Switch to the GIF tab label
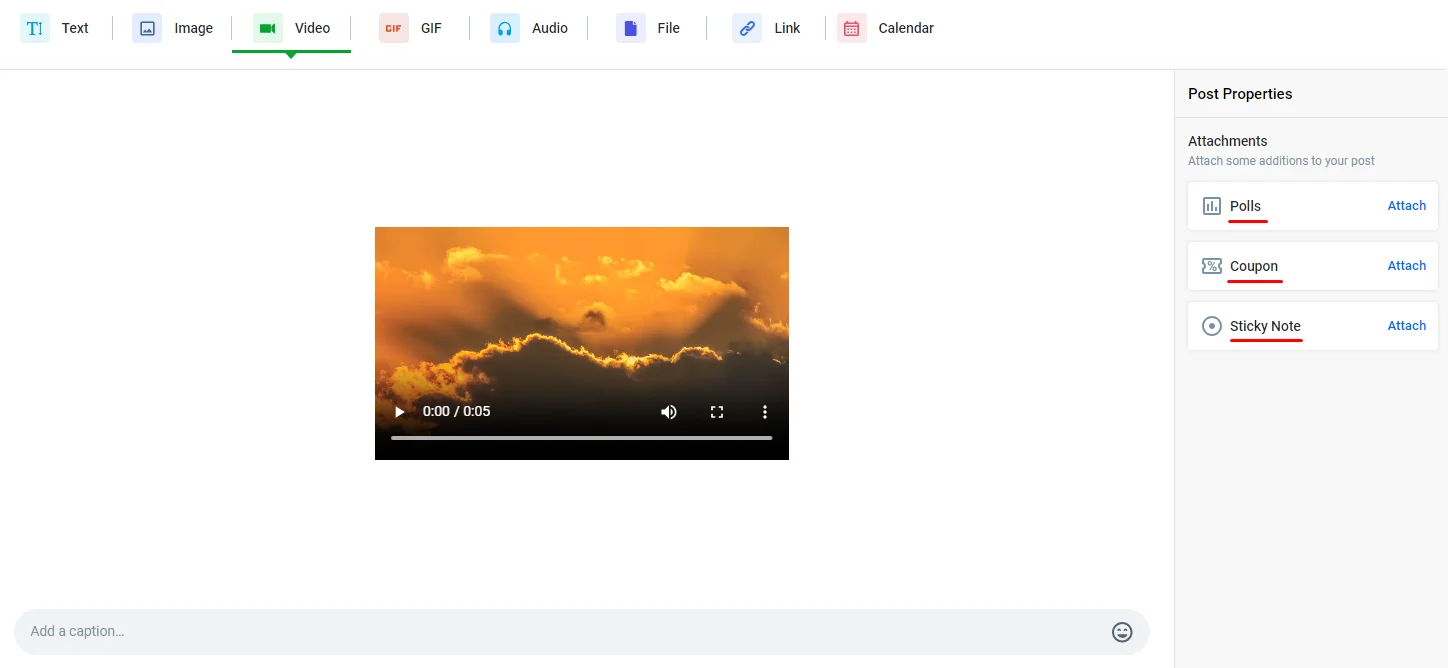Viewport: 1448px width, 668px height. [431, 28]
